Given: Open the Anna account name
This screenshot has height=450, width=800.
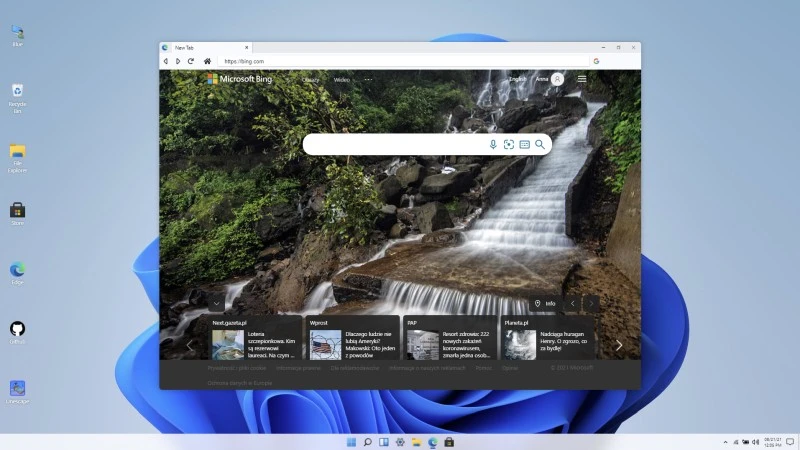Looking at the screenshot, I should coord(542,79).
